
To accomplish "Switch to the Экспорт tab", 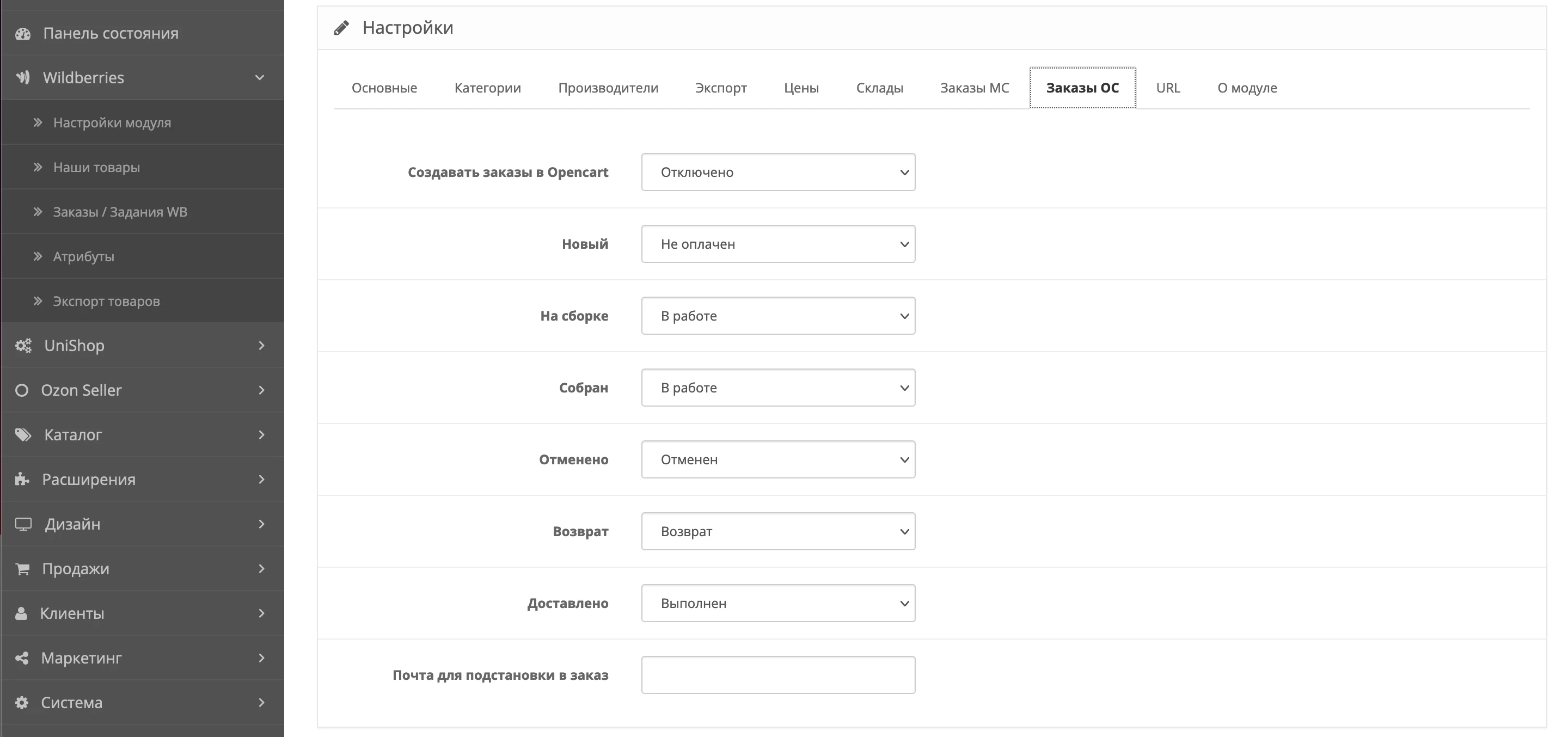I will pos(721,88).
